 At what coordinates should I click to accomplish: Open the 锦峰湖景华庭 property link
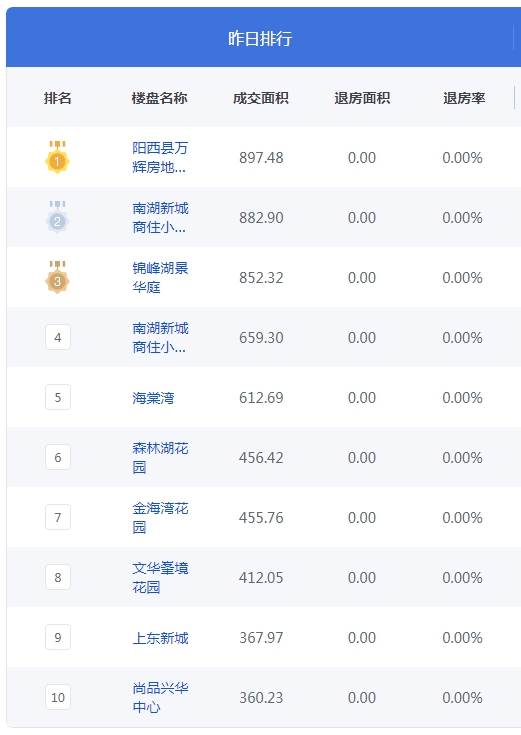point(160,278)
